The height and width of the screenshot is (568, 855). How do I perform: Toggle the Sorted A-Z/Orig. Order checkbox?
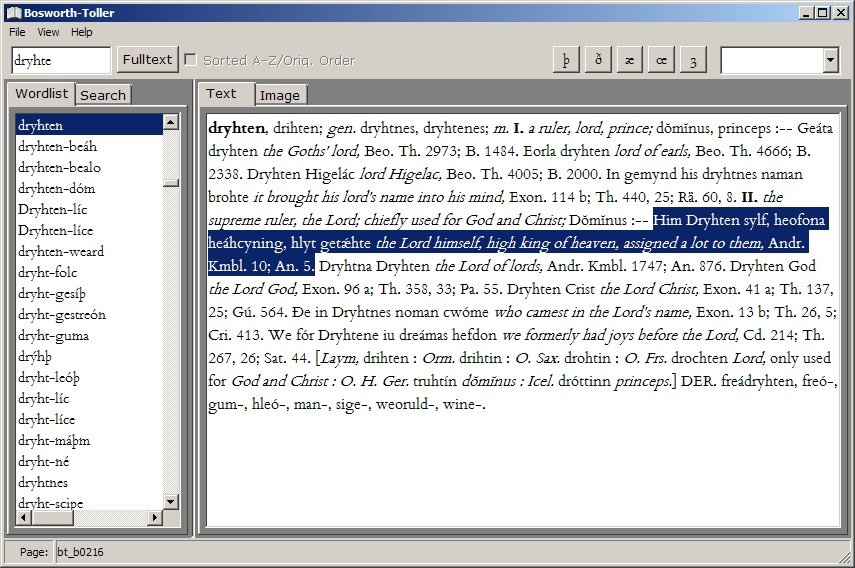[190, 59]
